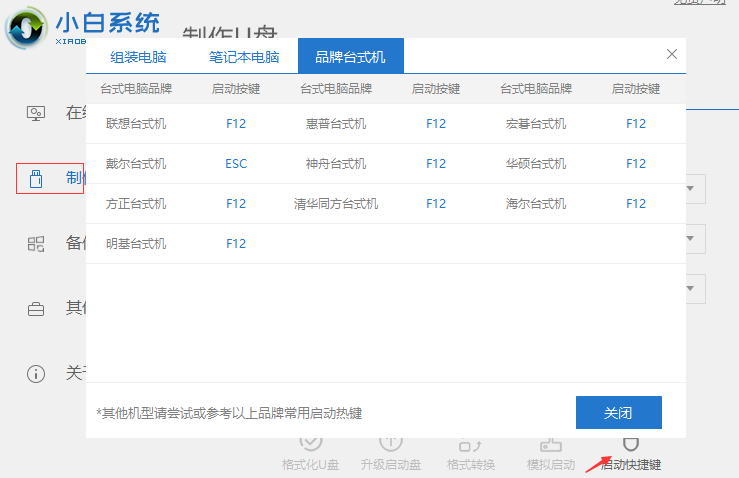Click the backup grid icon in sidebar
Image resolution: width=739 pixels, height=478 pixels.
click(x=36, y=243)
